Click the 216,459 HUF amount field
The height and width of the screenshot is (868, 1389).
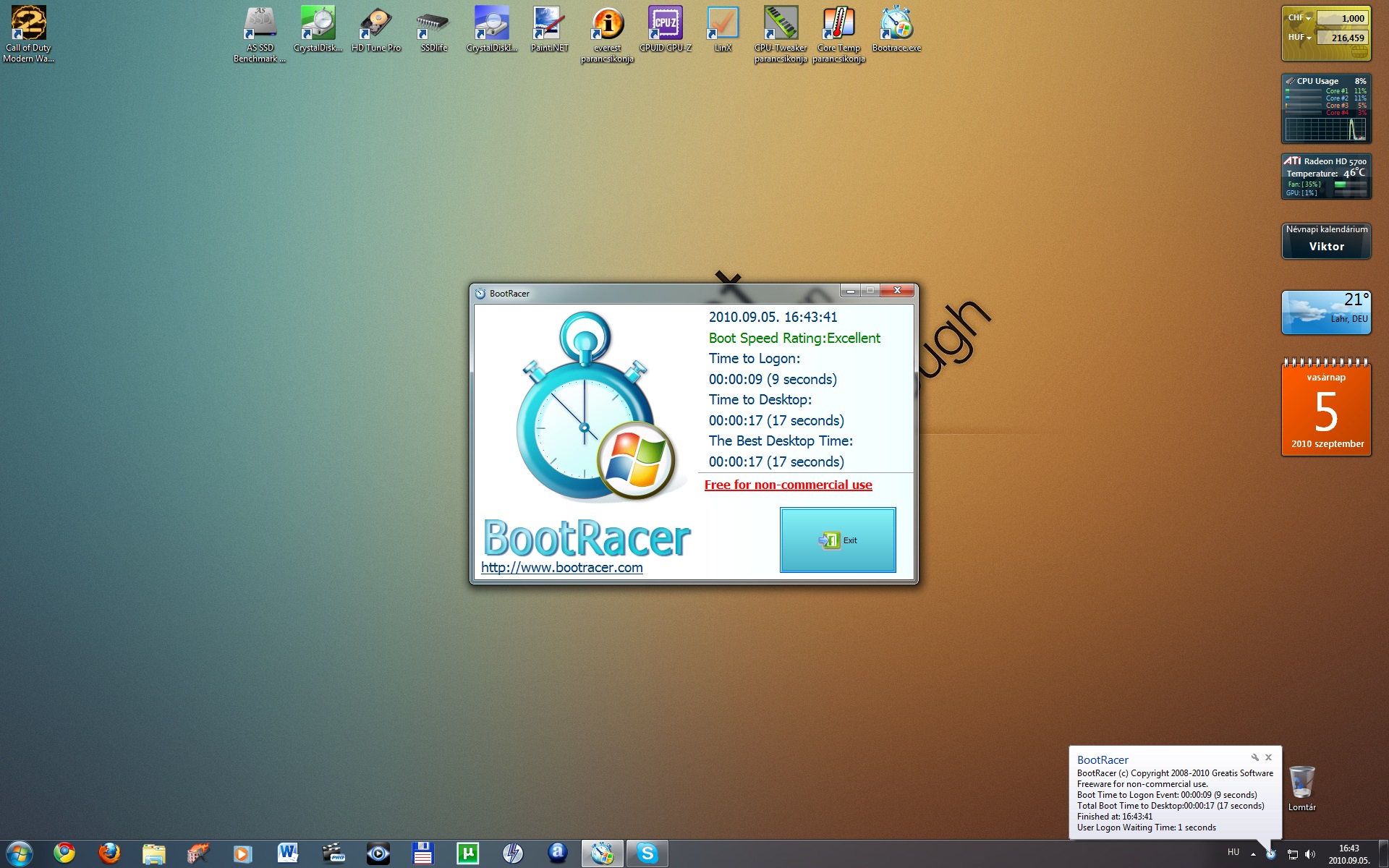[x=1342, y=38]
